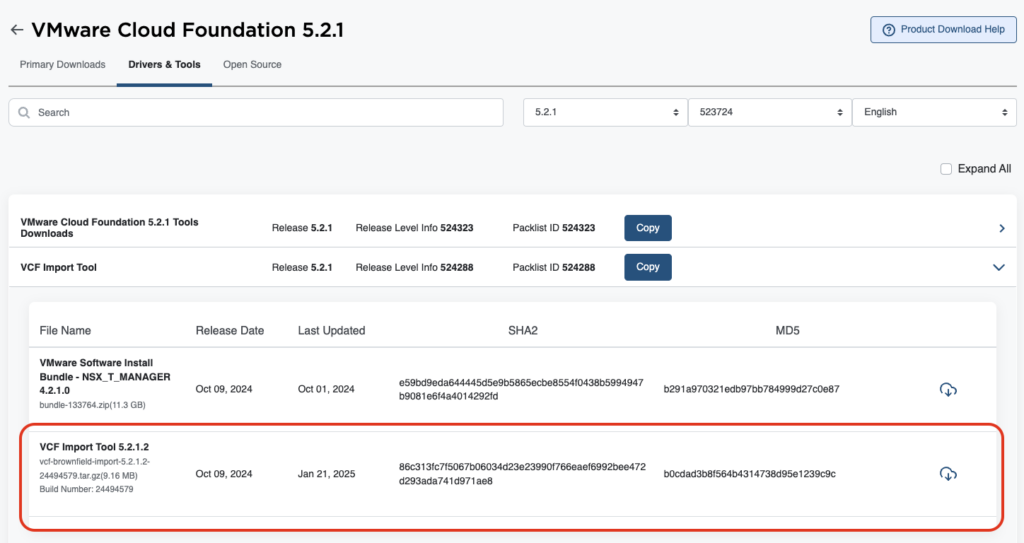
Task: Open the 5.2.1 version dropdown
Action: (x=604, y=113)
